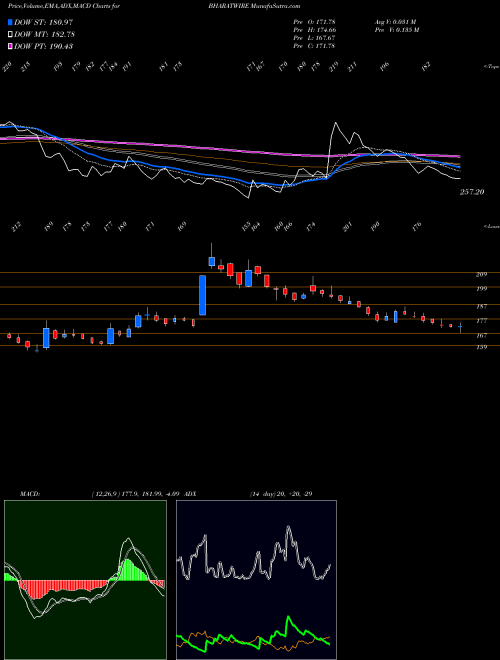Click the green +DI line peak in ADX panel
This screenshot has width=500, height=660.
[x=289, y=617]
